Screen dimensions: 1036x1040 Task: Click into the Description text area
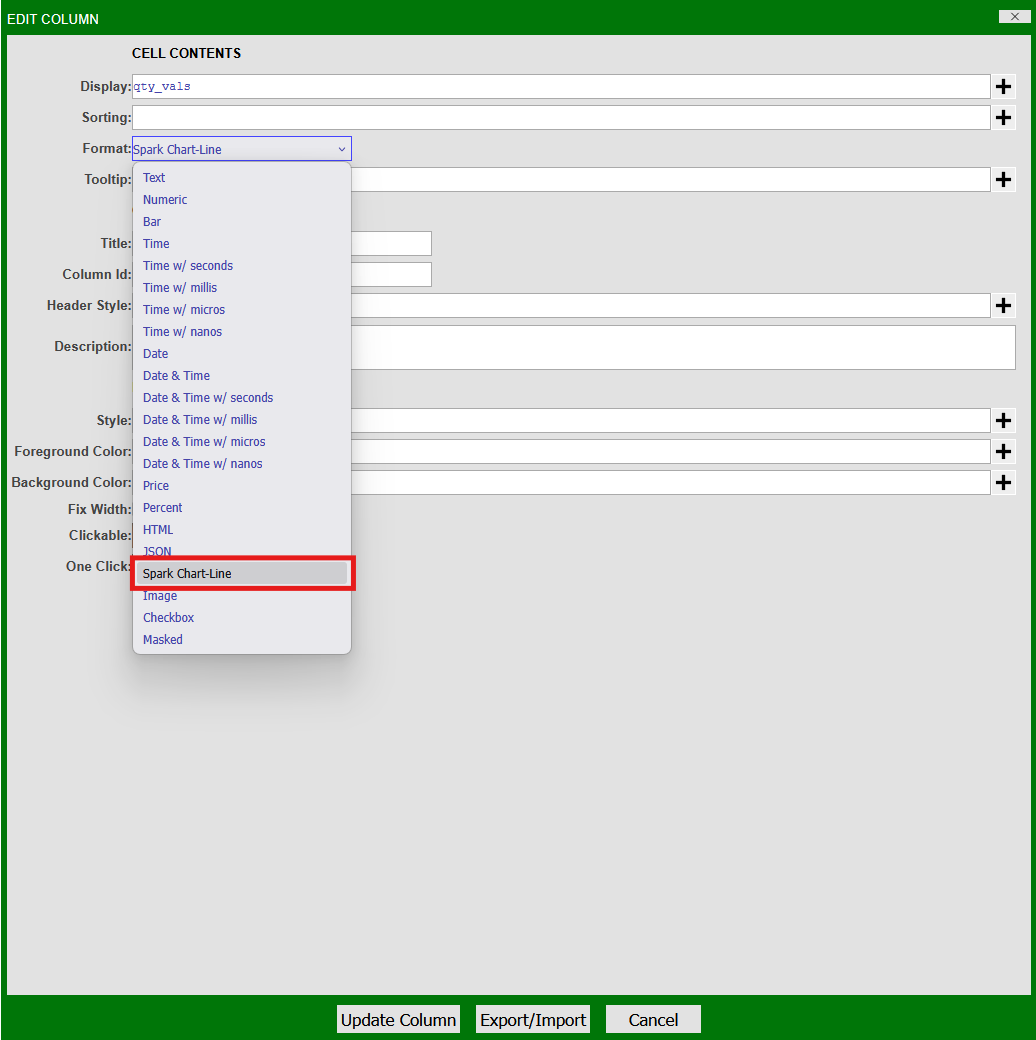click(x=680, y=347)
